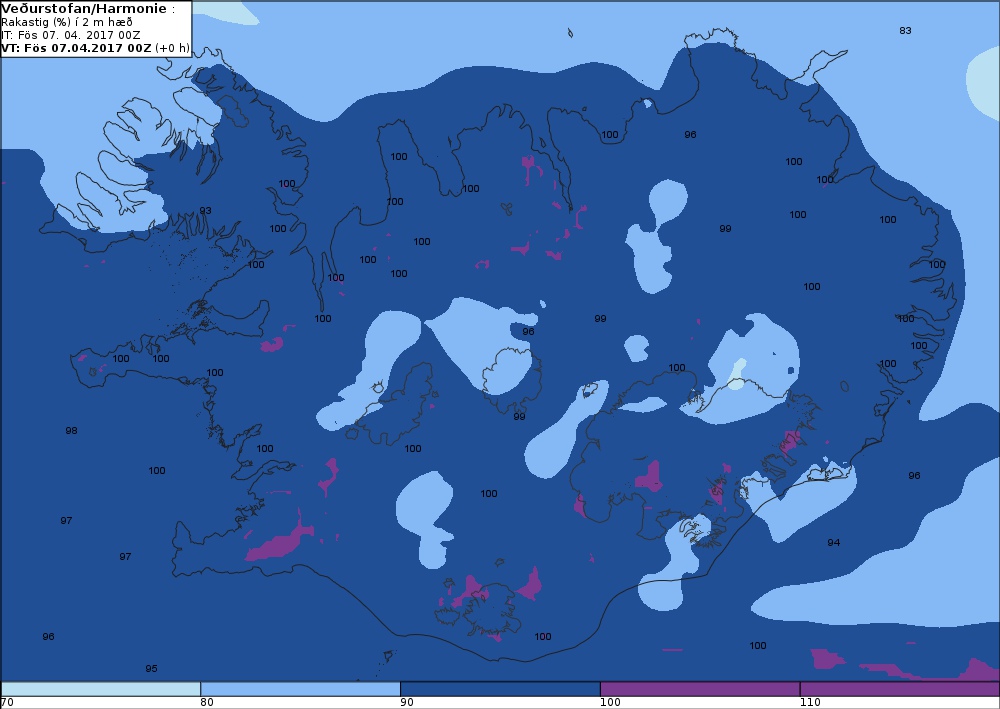Click the legend label 90

(406, 702)
